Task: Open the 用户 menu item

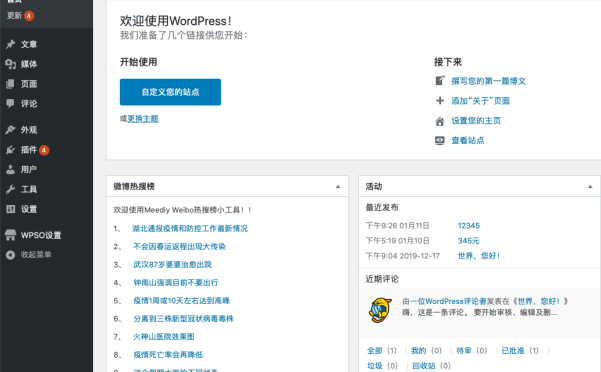Action: click(29, 169)
